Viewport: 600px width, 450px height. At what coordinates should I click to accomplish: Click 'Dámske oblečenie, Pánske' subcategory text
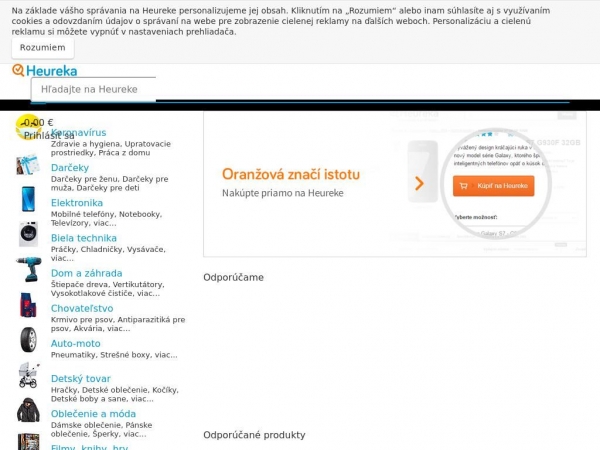point(101,426)
